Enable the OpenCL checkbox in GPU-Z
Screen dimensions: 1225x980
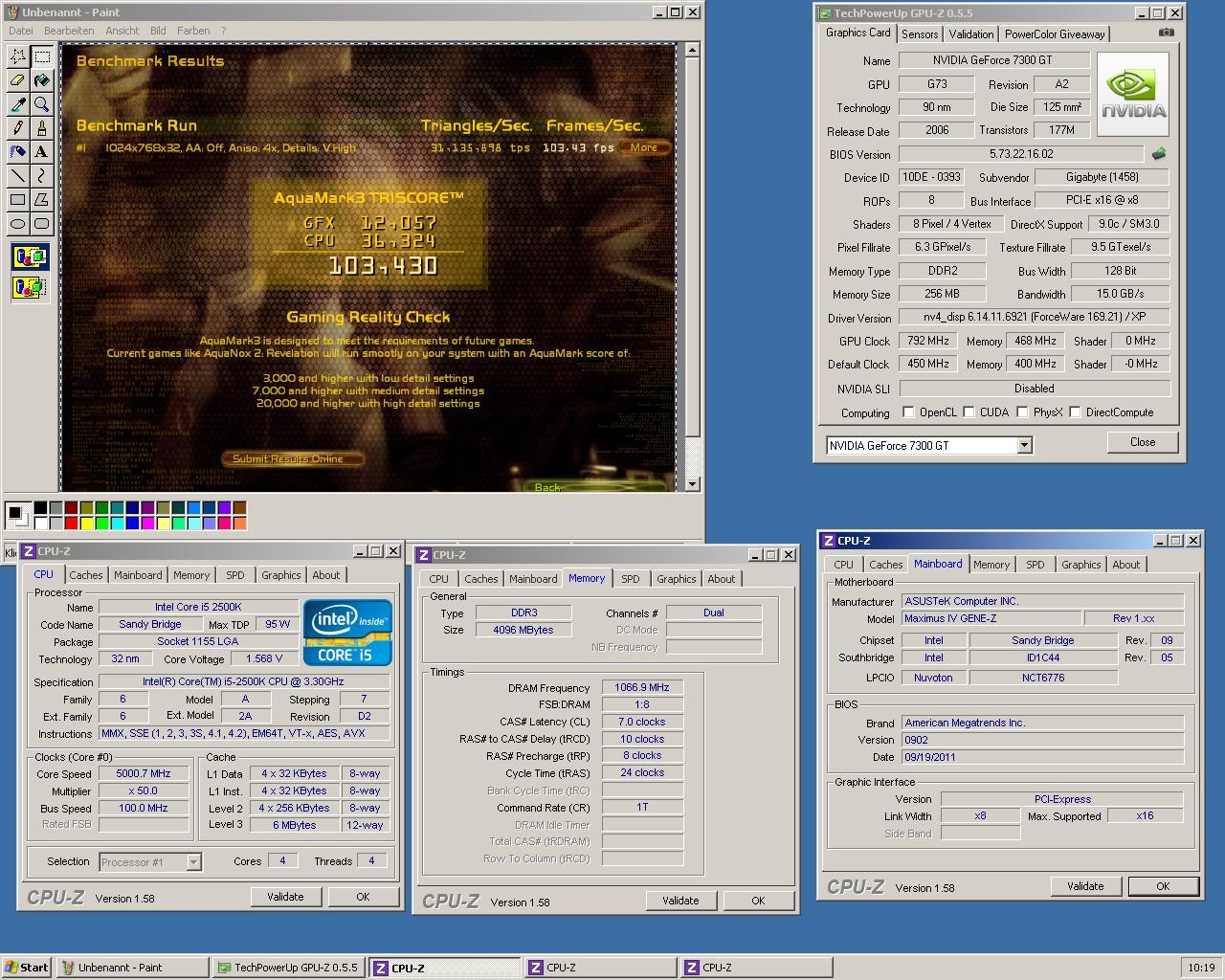pyautogui.click(x=908, y=412)
